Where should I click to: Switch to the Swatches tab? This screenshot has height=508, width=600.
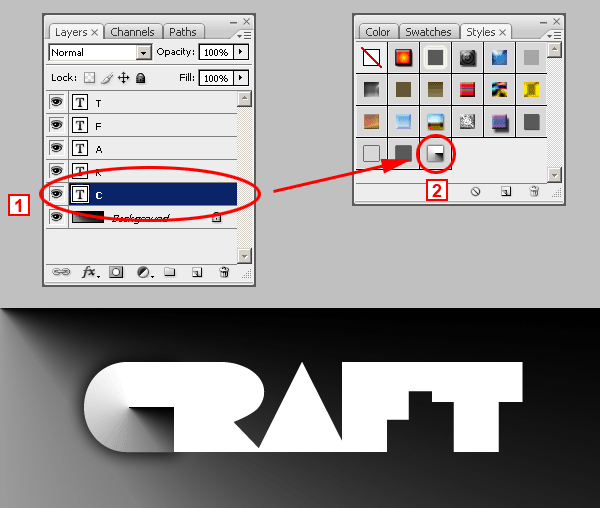428,32
